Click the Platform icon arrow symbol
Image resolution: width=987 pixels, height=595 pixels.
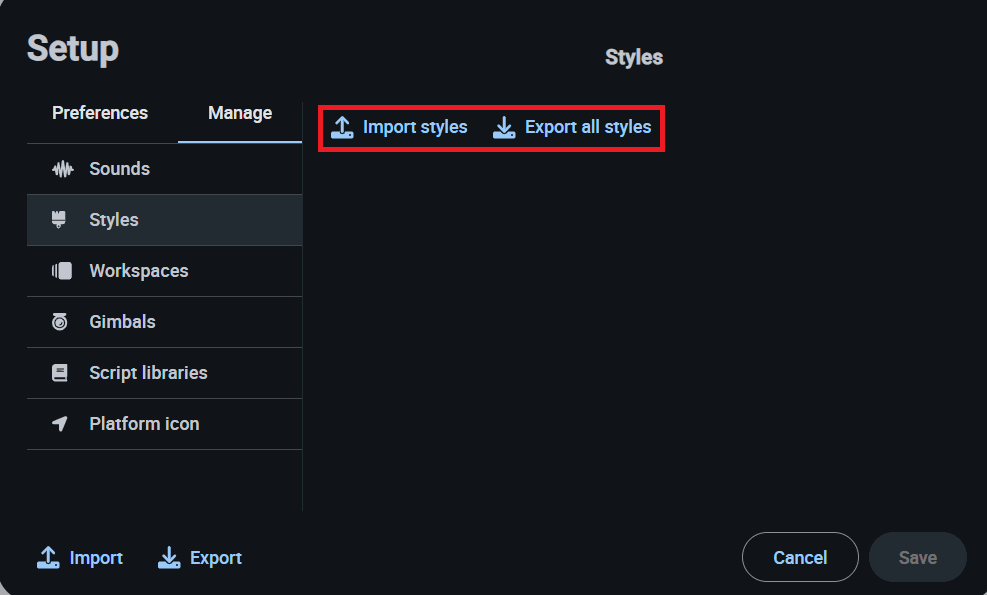click(x=60, y=424)
